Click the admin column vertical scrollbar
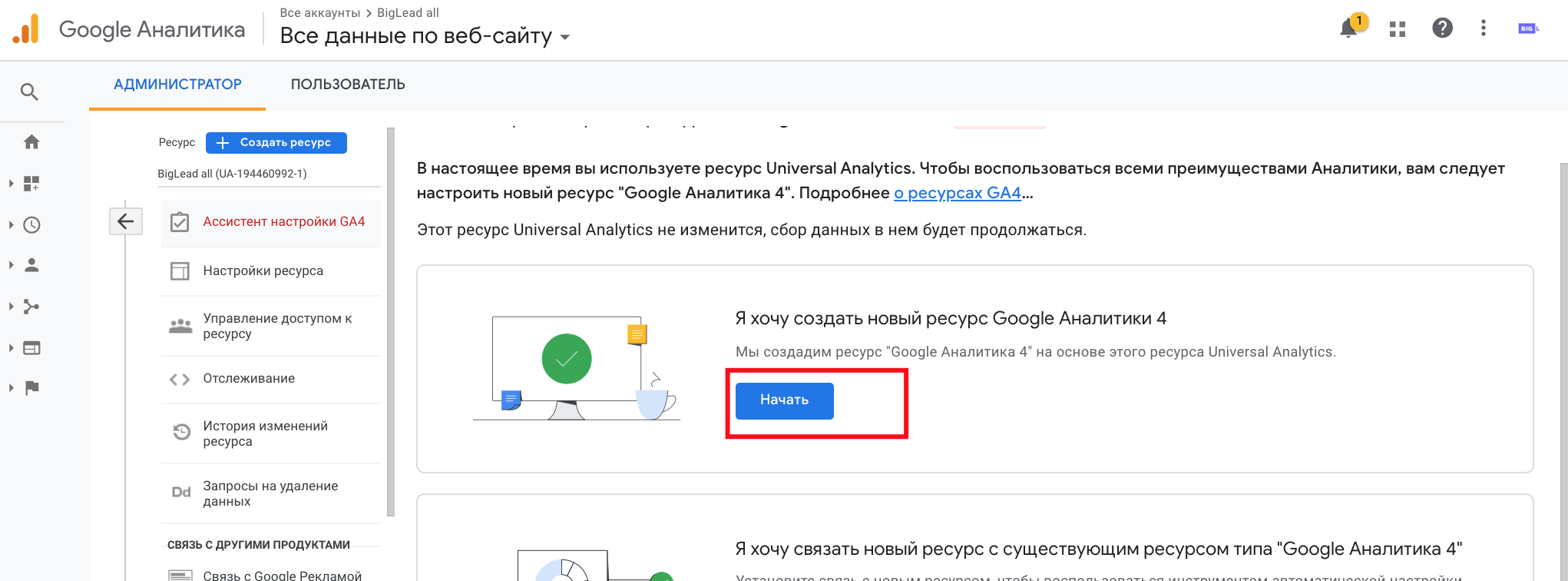The width and height of the screenshot is (1568, 581). (391, 323)
